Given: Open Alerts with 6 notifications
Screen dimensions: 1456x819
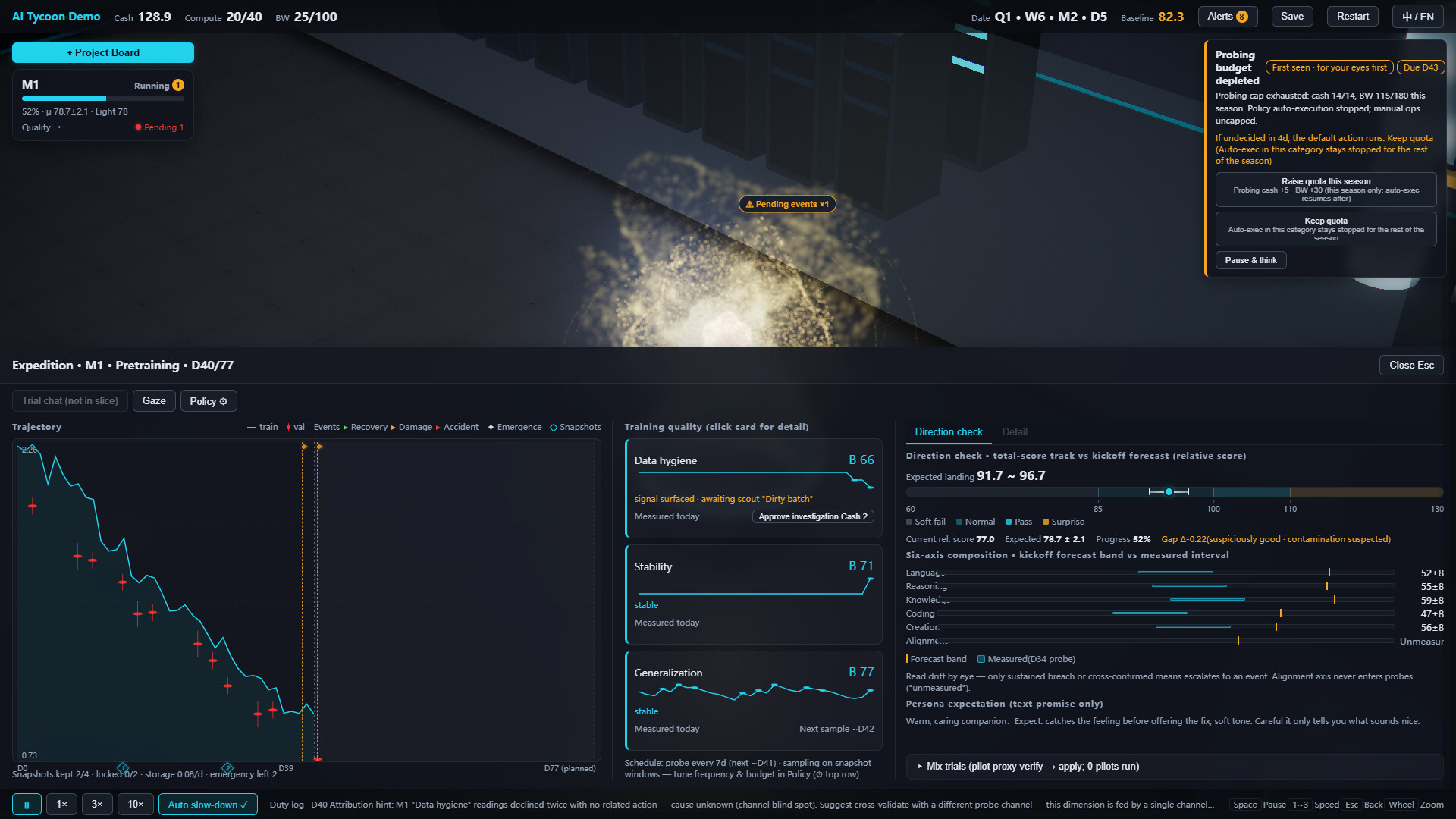Looking at the screenshot, I should [1228, 17].
